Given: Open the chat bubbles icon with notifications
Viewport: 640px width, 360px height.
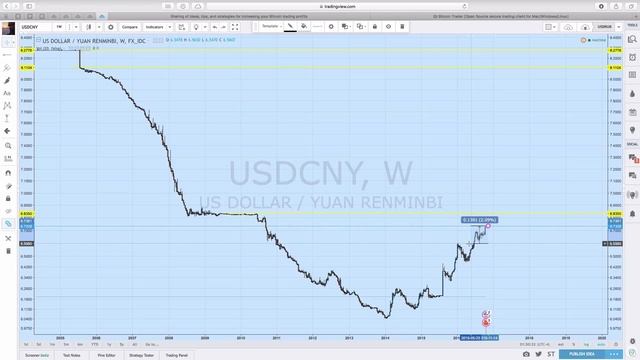Looking at the screenshot, I should (x=633, y=158).
